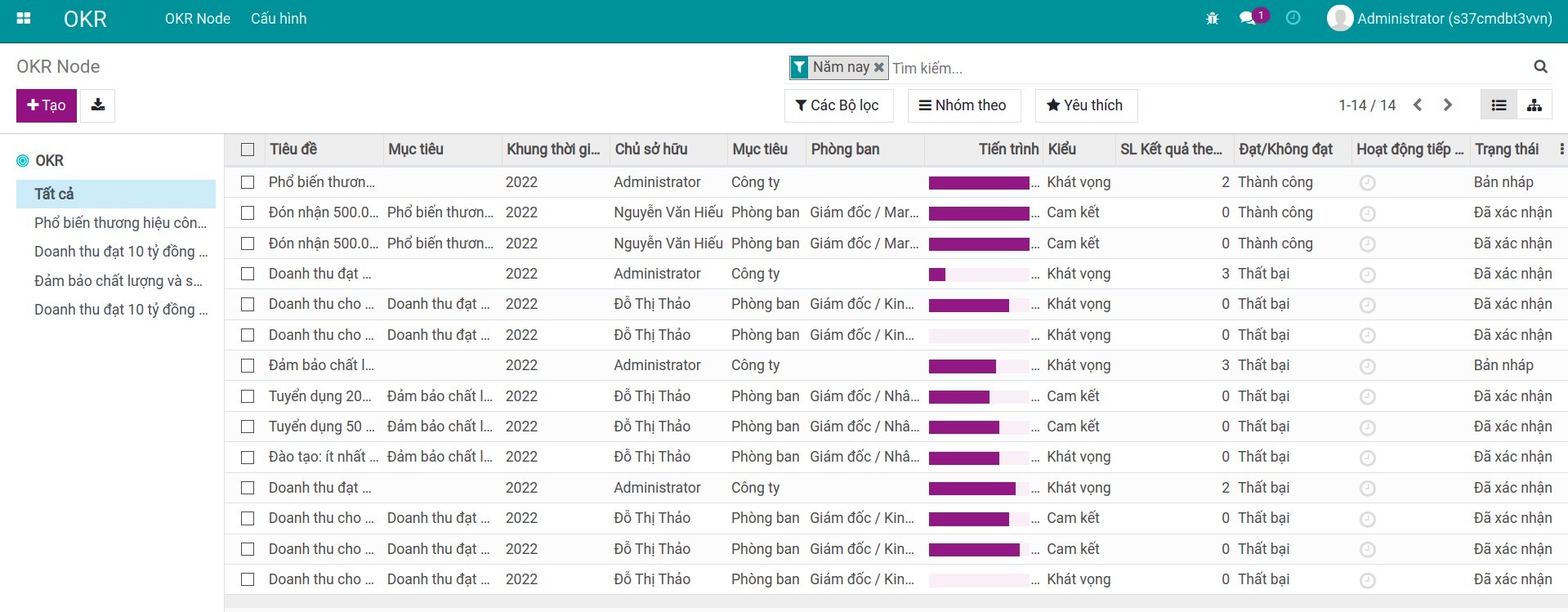
Task: Click progress bar of first 'Phổ biến thương' row
Action: coord(979,183)
